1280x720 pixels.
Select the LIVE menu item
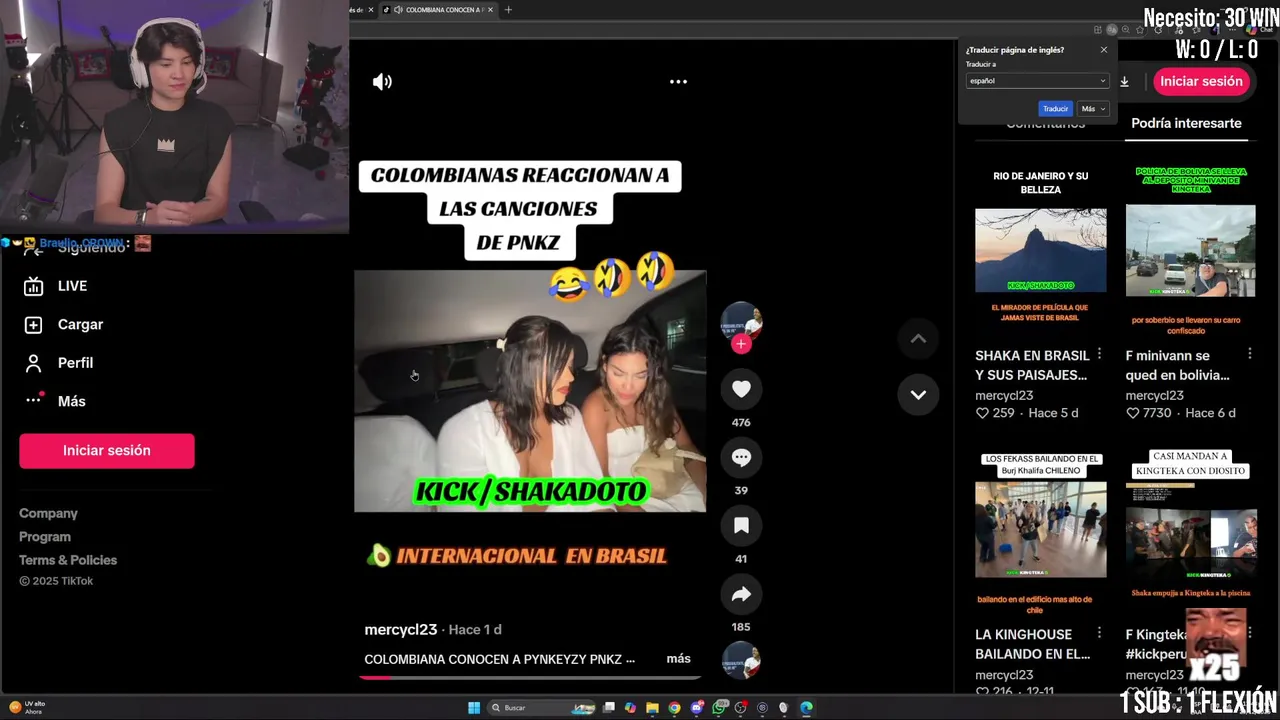tap(72, 286)
